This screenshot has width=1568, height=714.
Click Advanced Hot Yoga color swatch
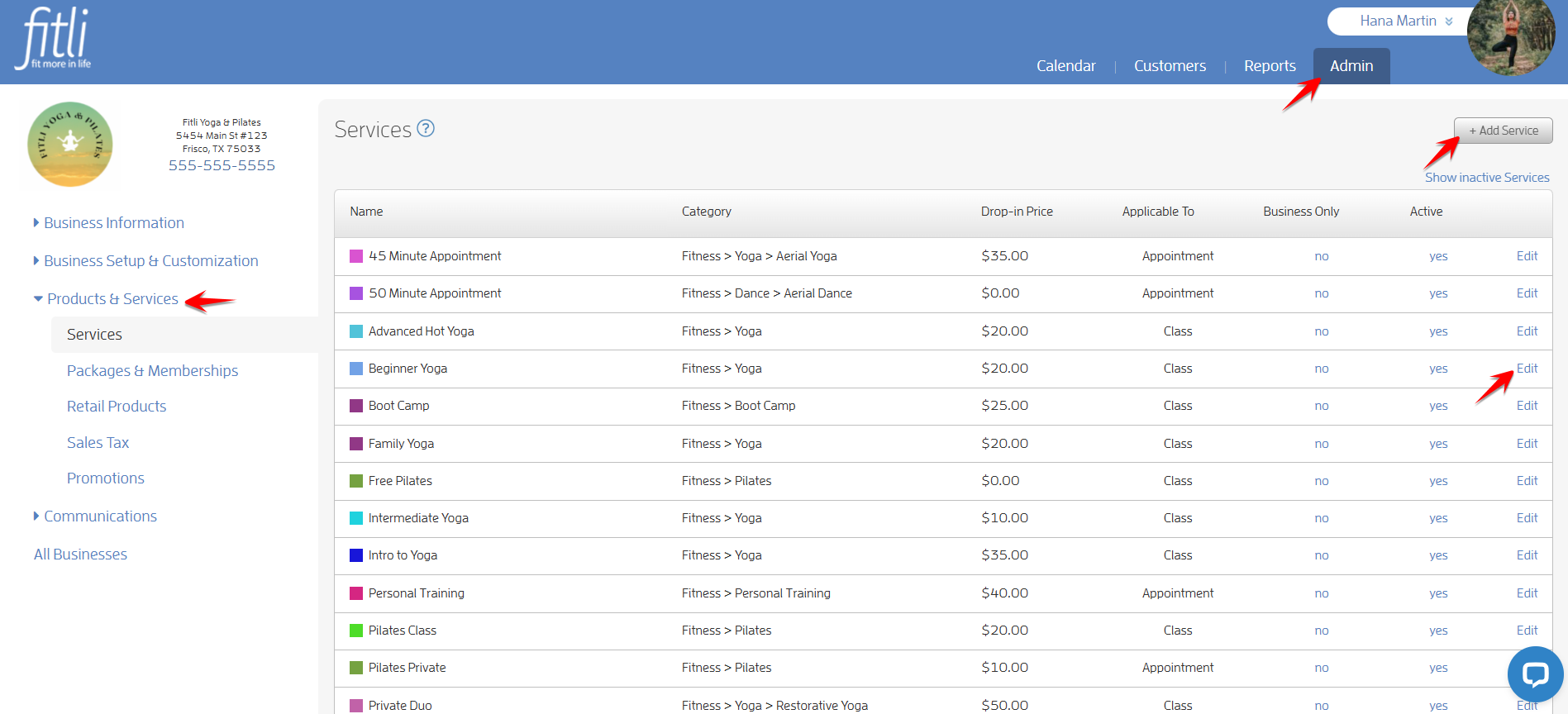356,331
